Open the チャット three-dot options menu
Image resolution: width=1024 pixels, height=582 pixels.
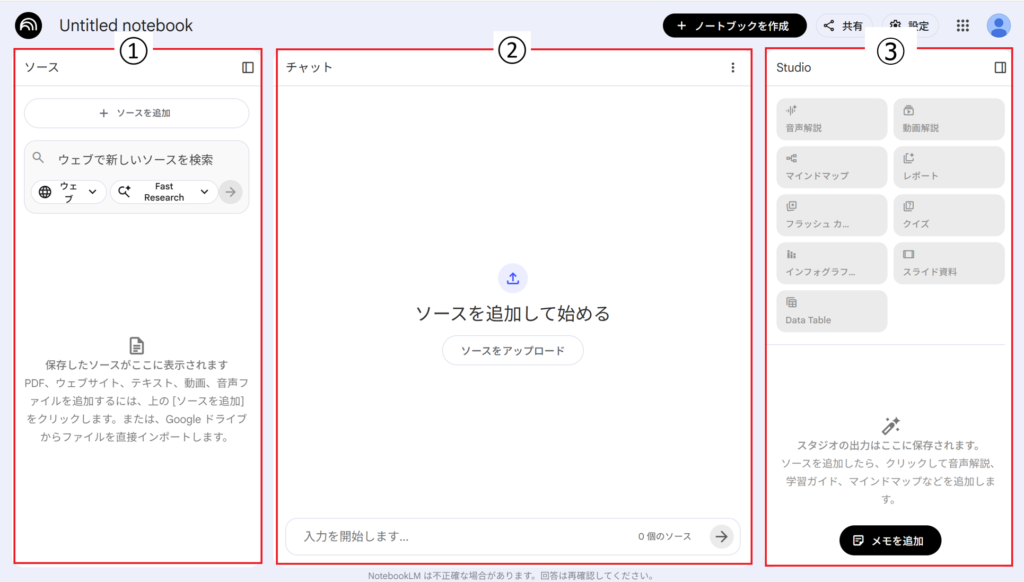coord(732,68)
